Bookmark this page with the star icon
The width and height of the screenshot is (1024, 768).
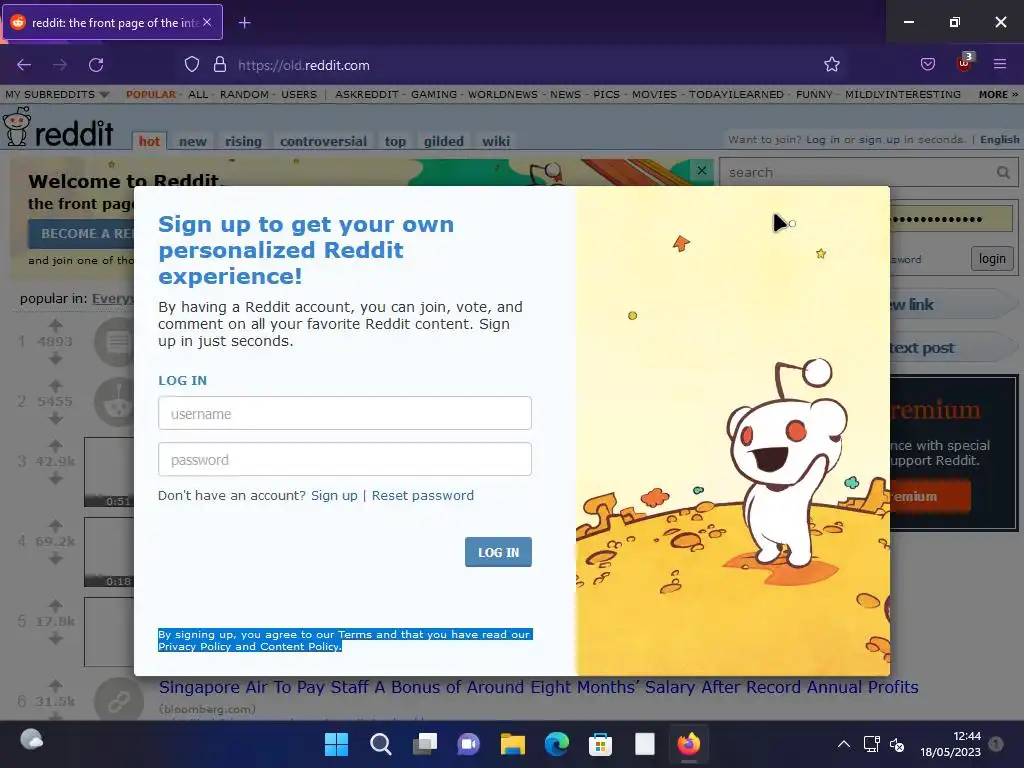tap(831, 65)
